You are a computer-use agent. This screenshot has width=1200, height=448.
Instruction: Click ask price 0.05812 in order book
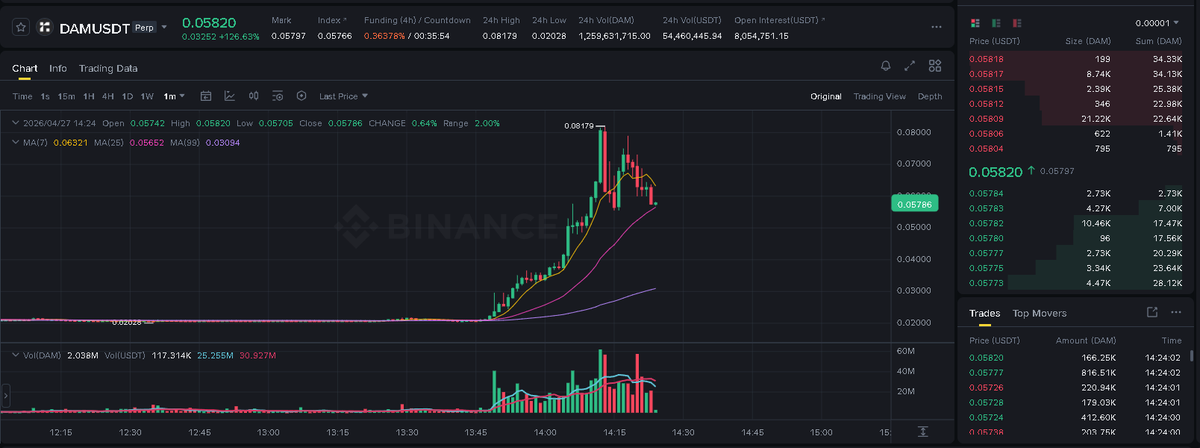(x=986, y=104)
